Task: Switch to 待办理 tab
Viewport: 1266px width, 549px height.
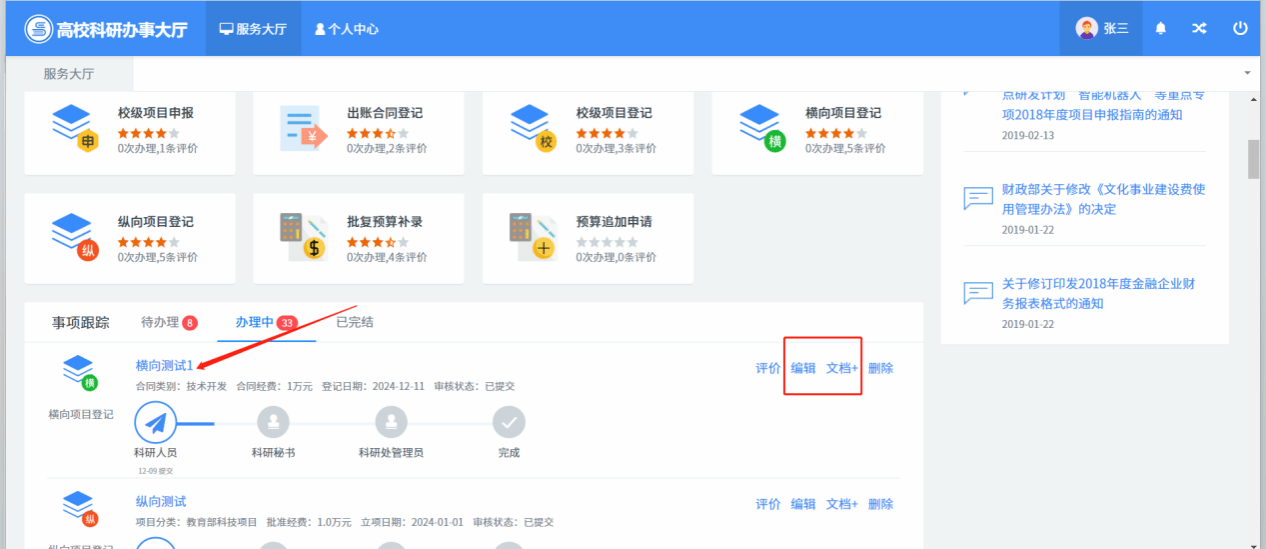Action: pyautogui.click(x=168, y=323)
